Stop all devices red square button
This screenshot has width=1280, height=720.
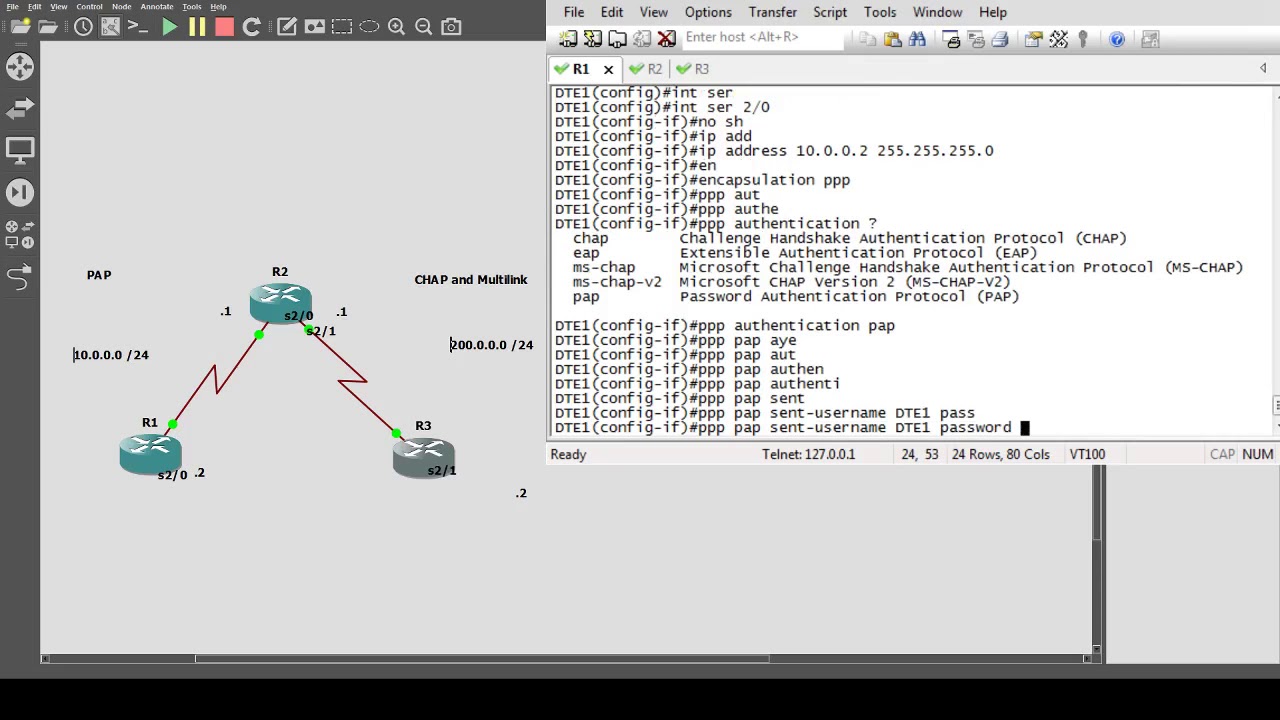coord(224,27)
